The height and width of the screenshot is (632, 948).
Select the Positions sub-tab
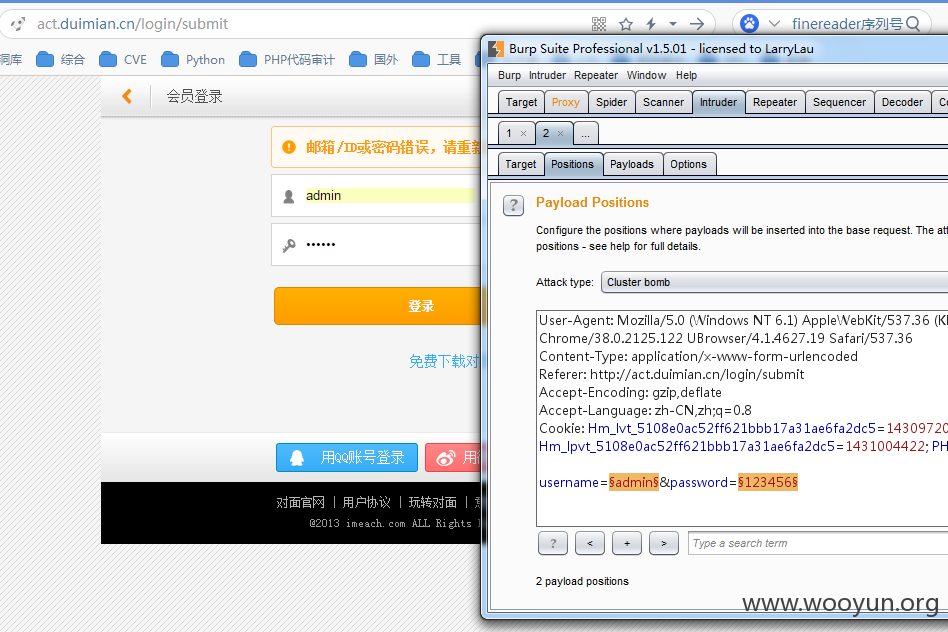click(x=572, y=165)
